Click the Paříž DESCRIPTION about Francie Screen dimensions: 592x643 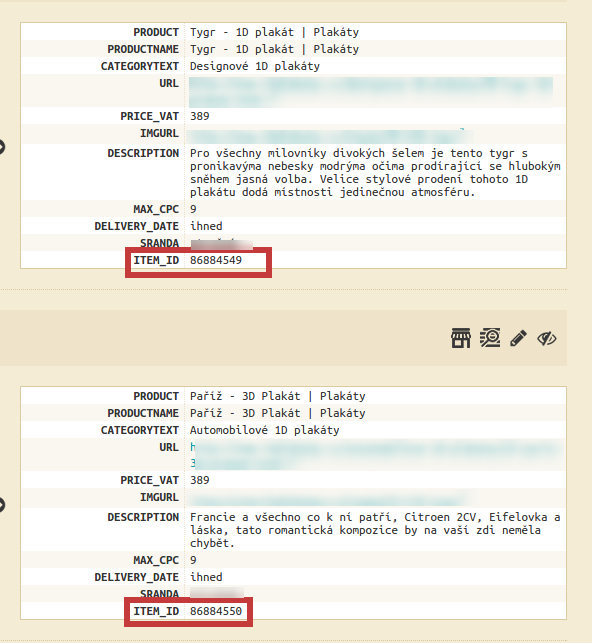point(375,530)
